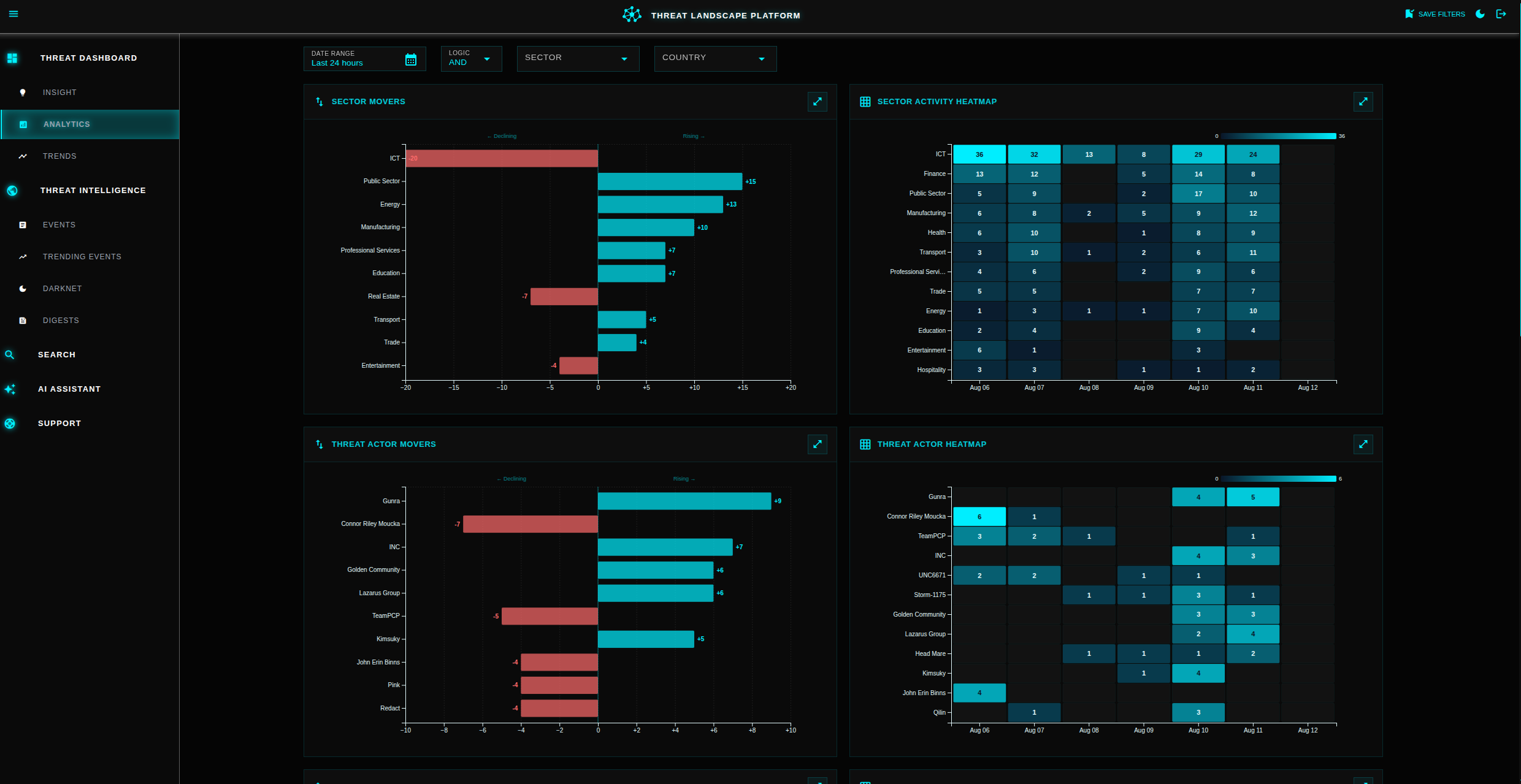The width and height of the screenshot is (1521, 784).
Task: Select Analytics menu item
Action: click(90, 124)
